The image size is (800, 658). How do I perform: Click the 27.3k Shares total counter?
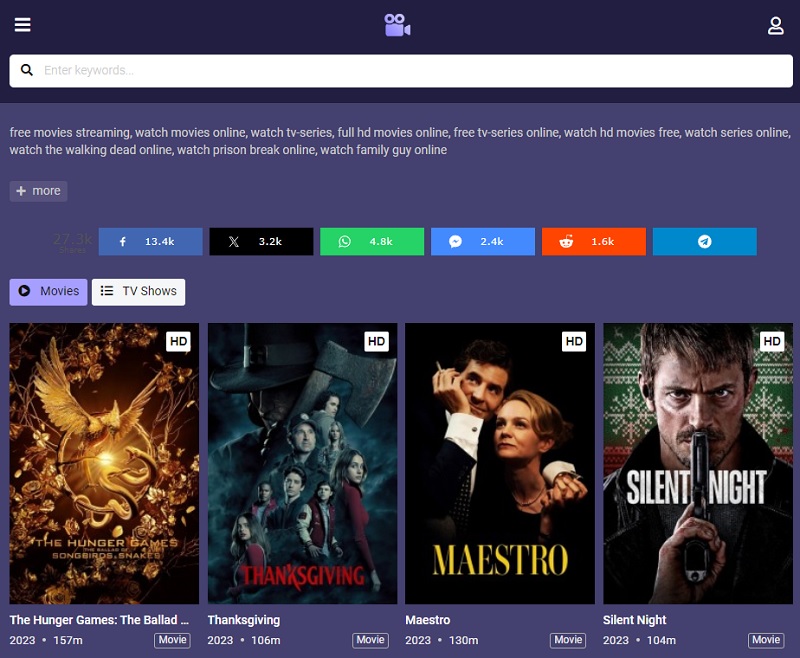72,242
